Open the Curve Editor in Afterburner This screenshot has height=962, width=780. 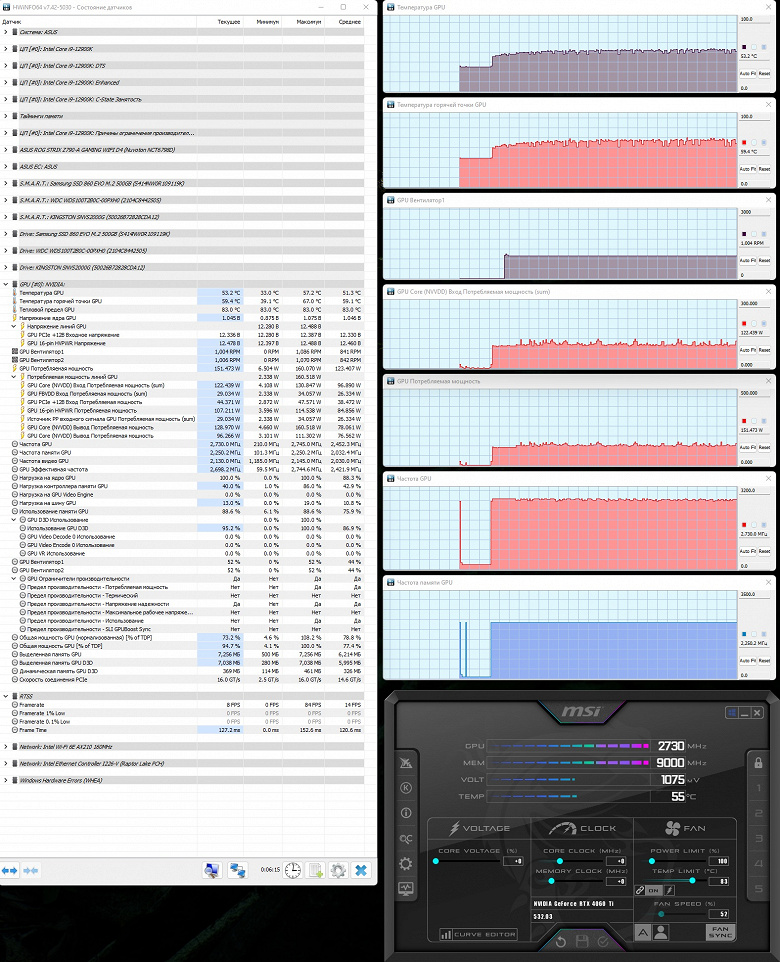click(478, 934)
